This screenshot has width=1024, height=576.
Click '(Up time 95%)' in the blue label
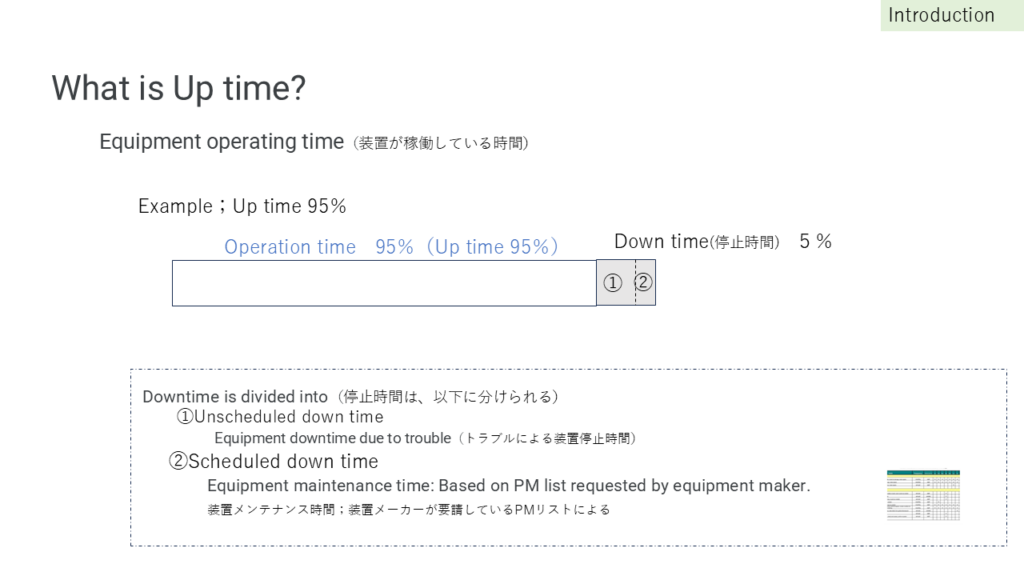coord(492,247)
